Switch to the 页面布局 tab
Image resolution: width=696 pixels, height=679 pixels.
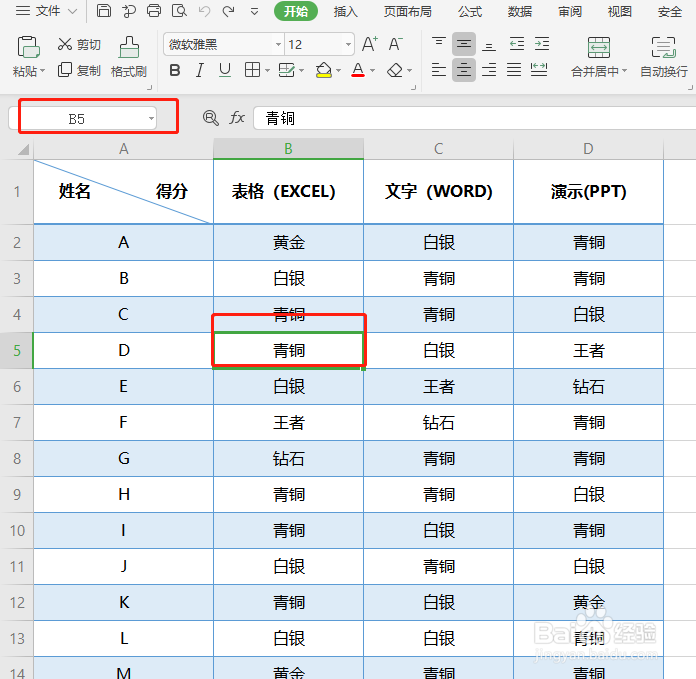click(407, 11)
